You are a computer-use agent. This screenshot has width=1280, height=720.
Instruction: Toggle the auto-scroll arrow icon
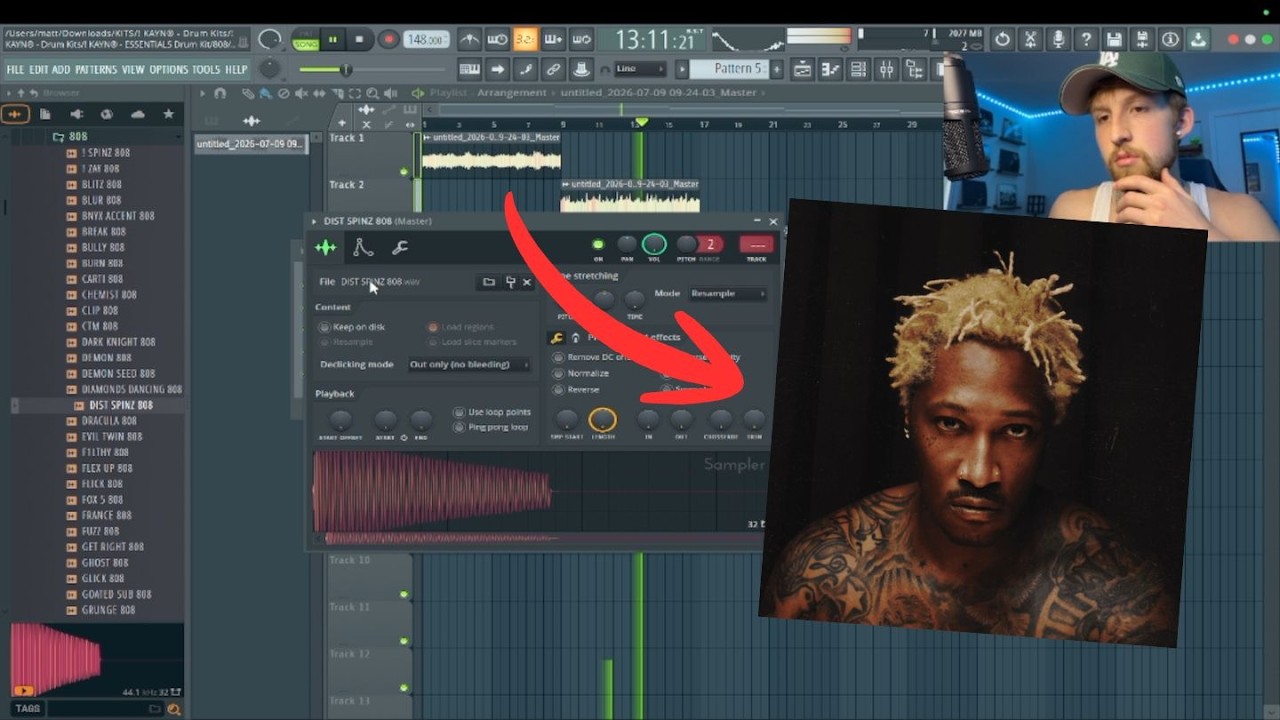(x=497, y=69)
